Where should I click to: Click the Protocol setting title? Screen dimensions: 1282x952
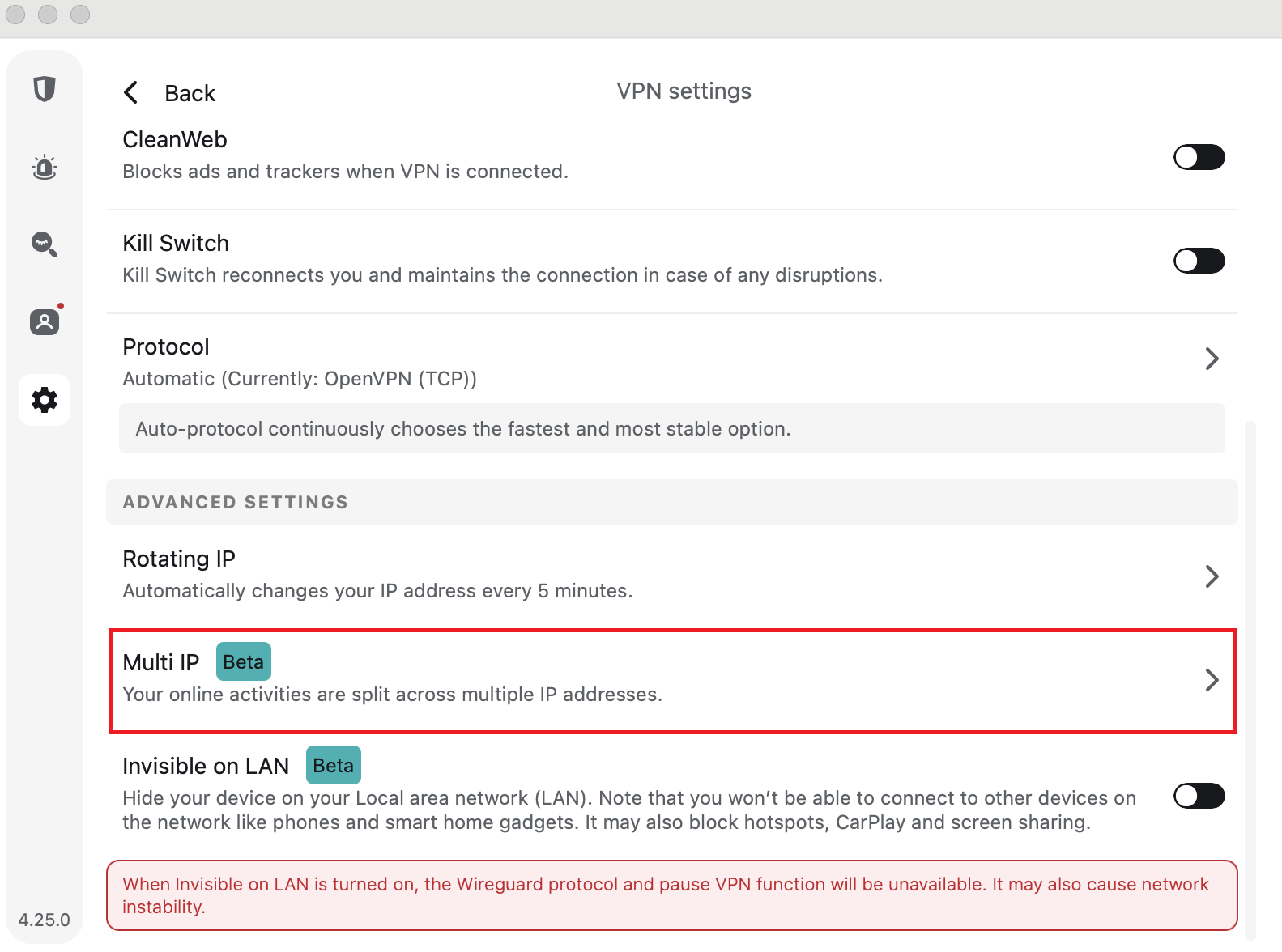tap(166, 347)
